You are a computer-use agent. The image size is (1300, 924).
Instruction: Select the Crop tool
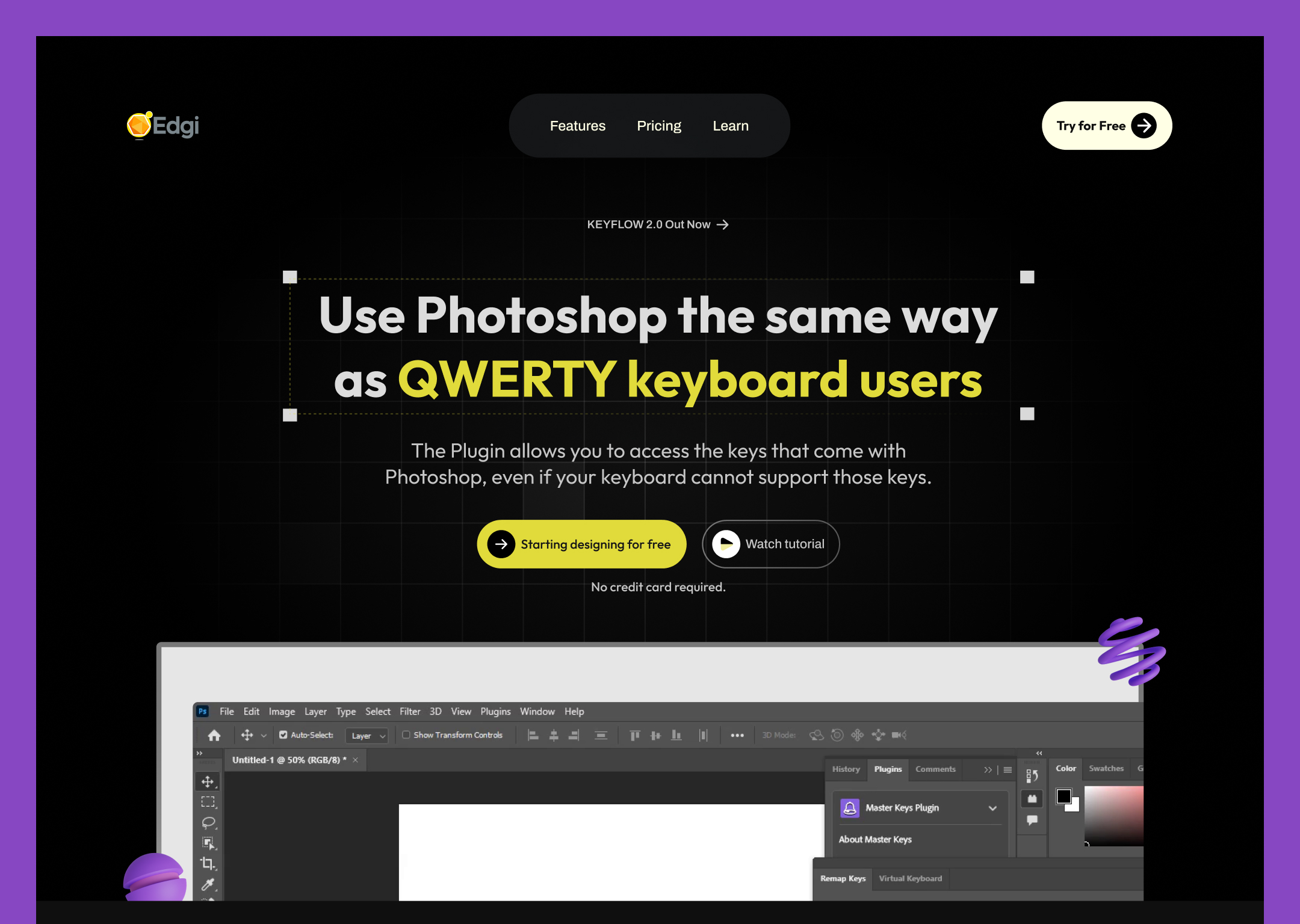(207, 863)
